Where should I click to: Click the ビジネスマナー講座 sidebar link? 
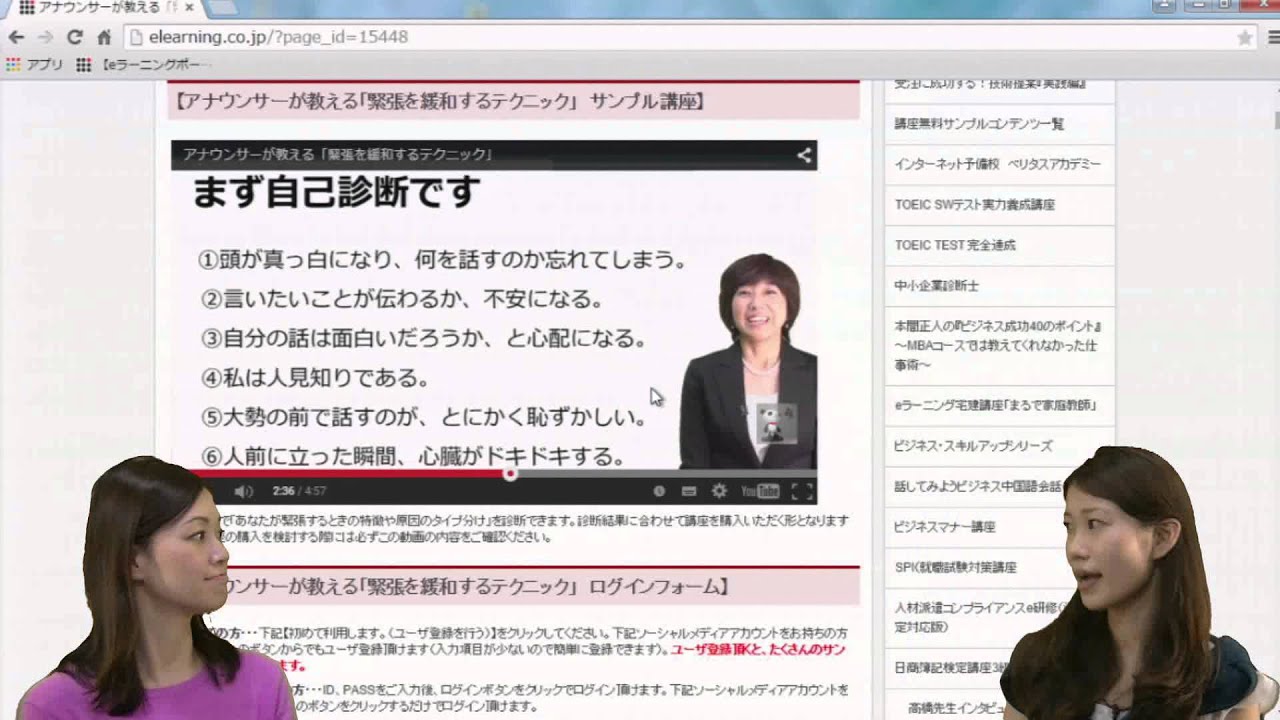(944, 526)
